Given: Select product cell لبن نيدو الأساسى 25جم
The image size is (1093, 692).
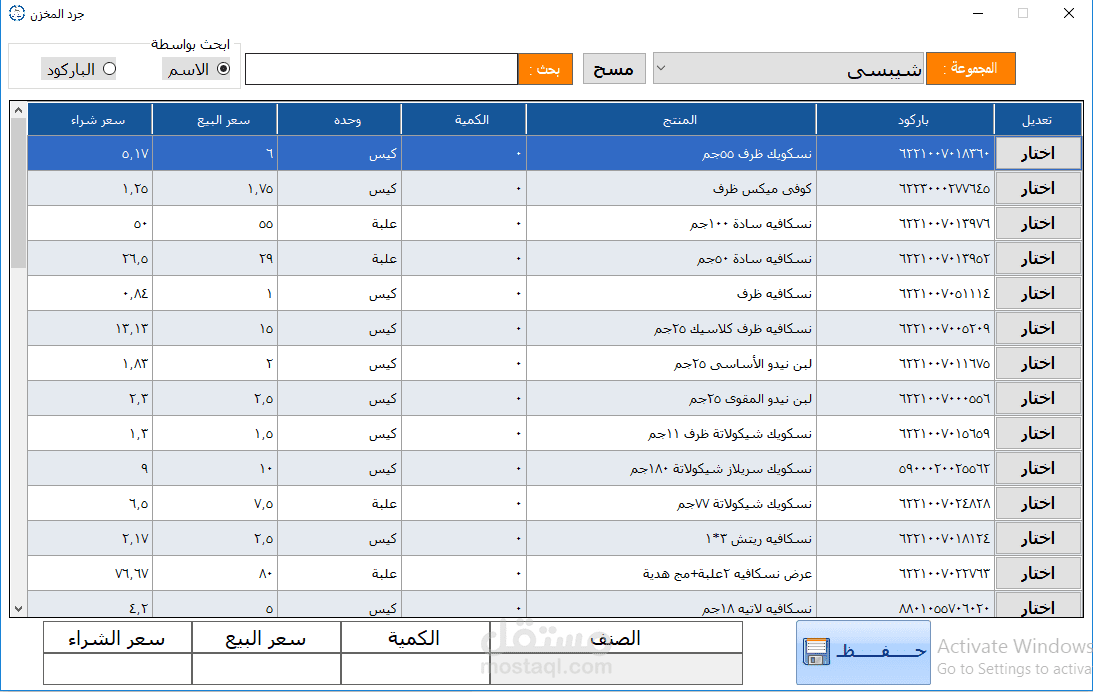Looking at the screenshot, I should point(671,363).
